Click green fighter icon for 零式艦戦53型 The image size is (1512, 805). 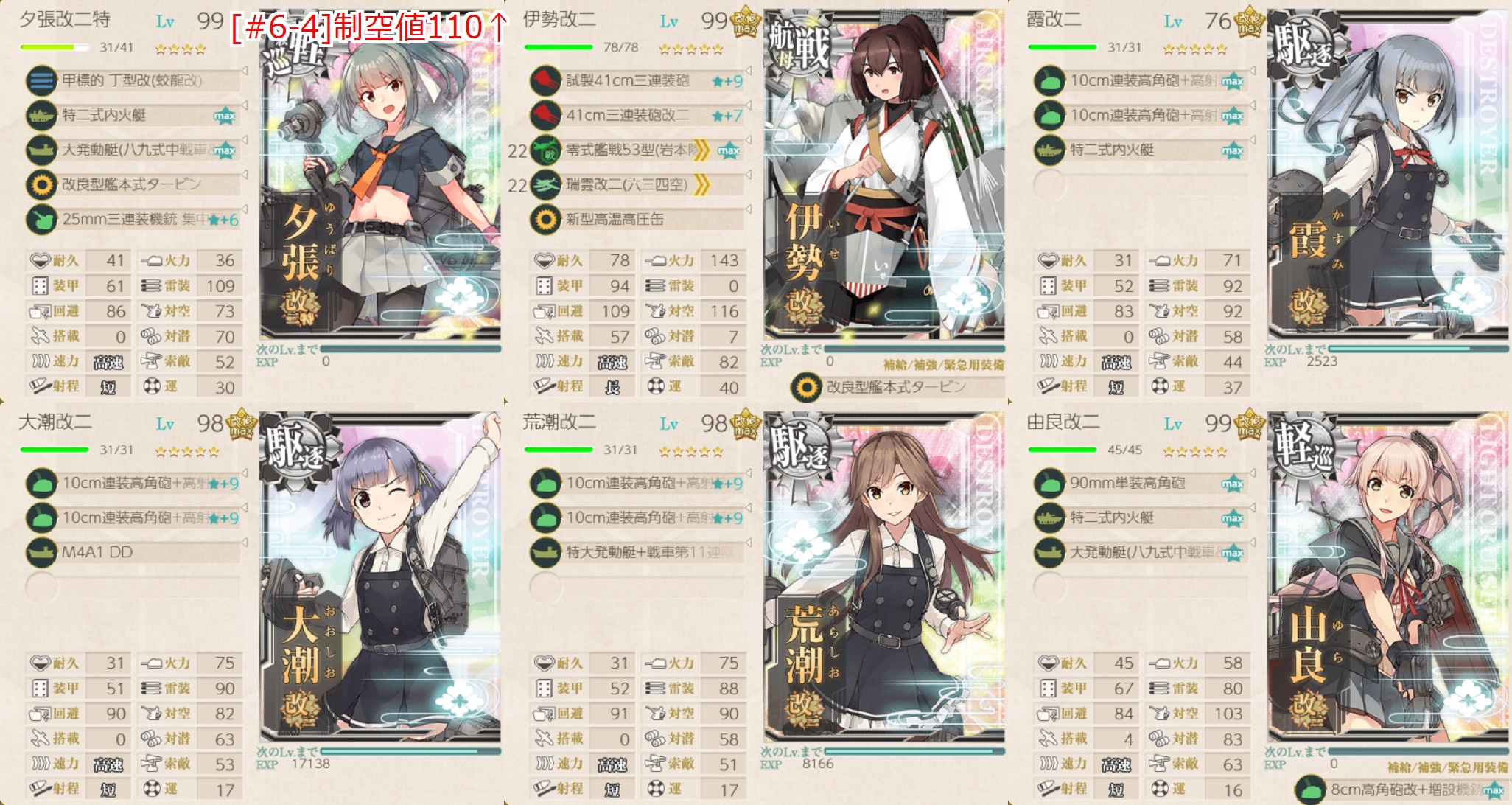click(x=545, y=150)
